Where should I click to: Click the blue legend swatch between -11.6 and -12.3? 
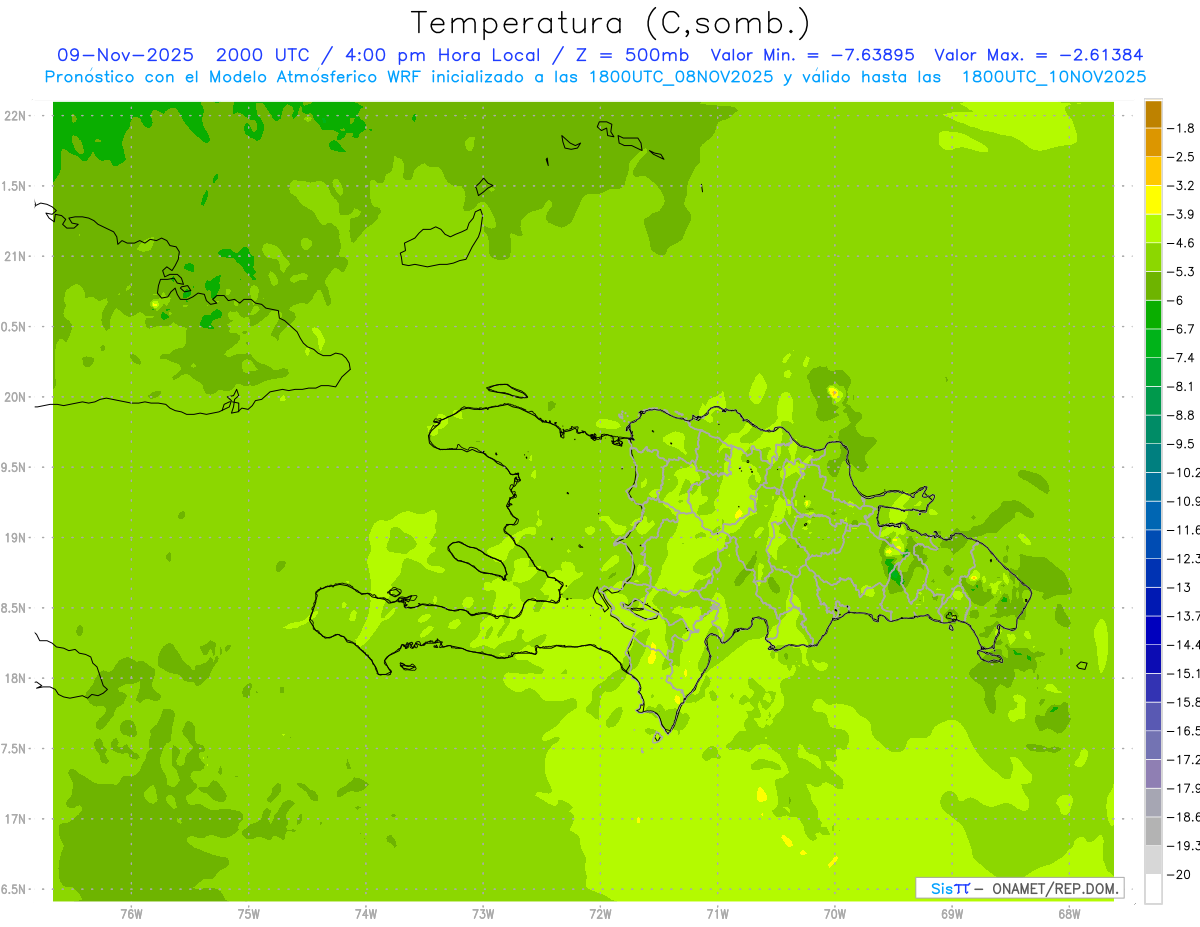[x=1153, y=545]
